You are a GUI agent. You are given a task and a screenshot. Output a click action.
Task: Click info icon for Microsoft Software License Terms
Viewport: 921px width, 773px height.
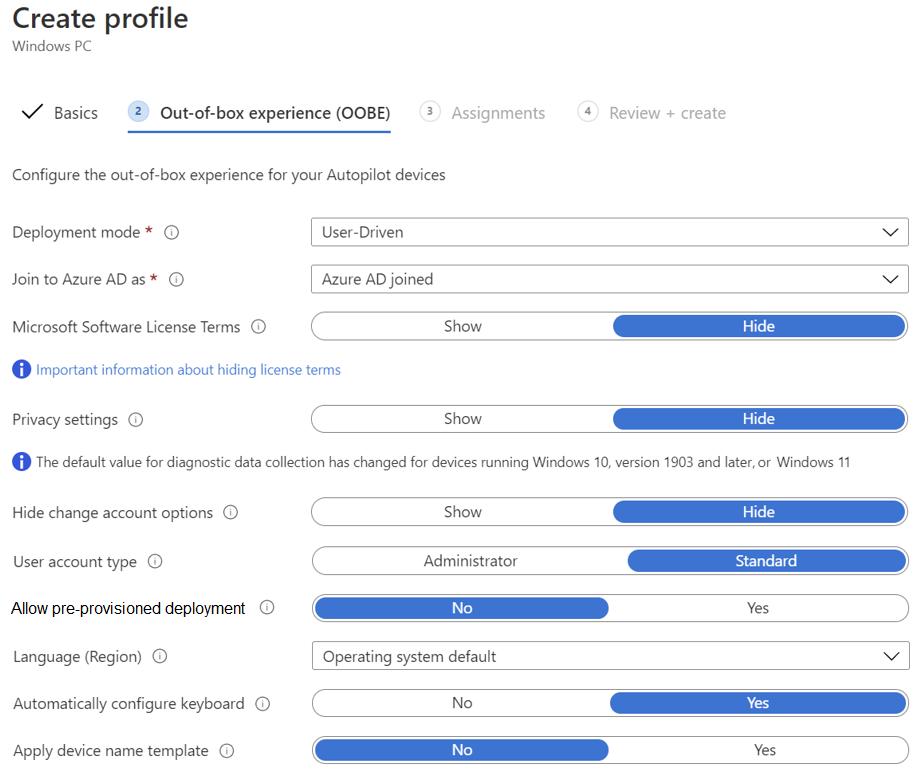tap(258, 327)
